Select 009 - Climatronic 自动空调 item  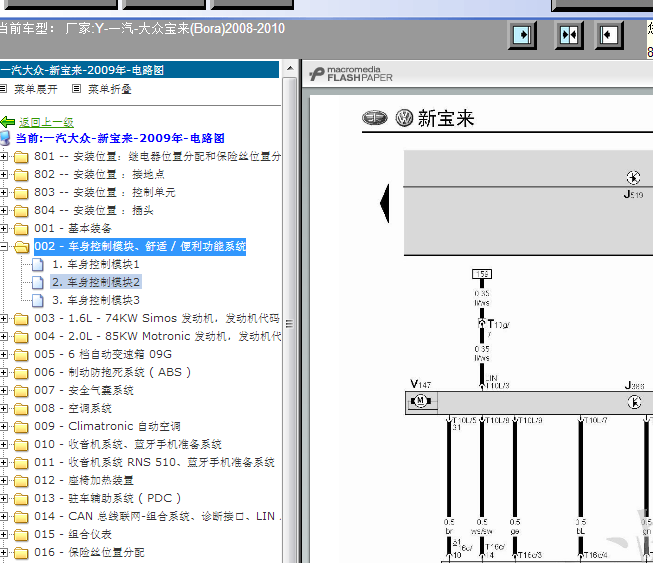pyautogui.click(x=107, y=426)
